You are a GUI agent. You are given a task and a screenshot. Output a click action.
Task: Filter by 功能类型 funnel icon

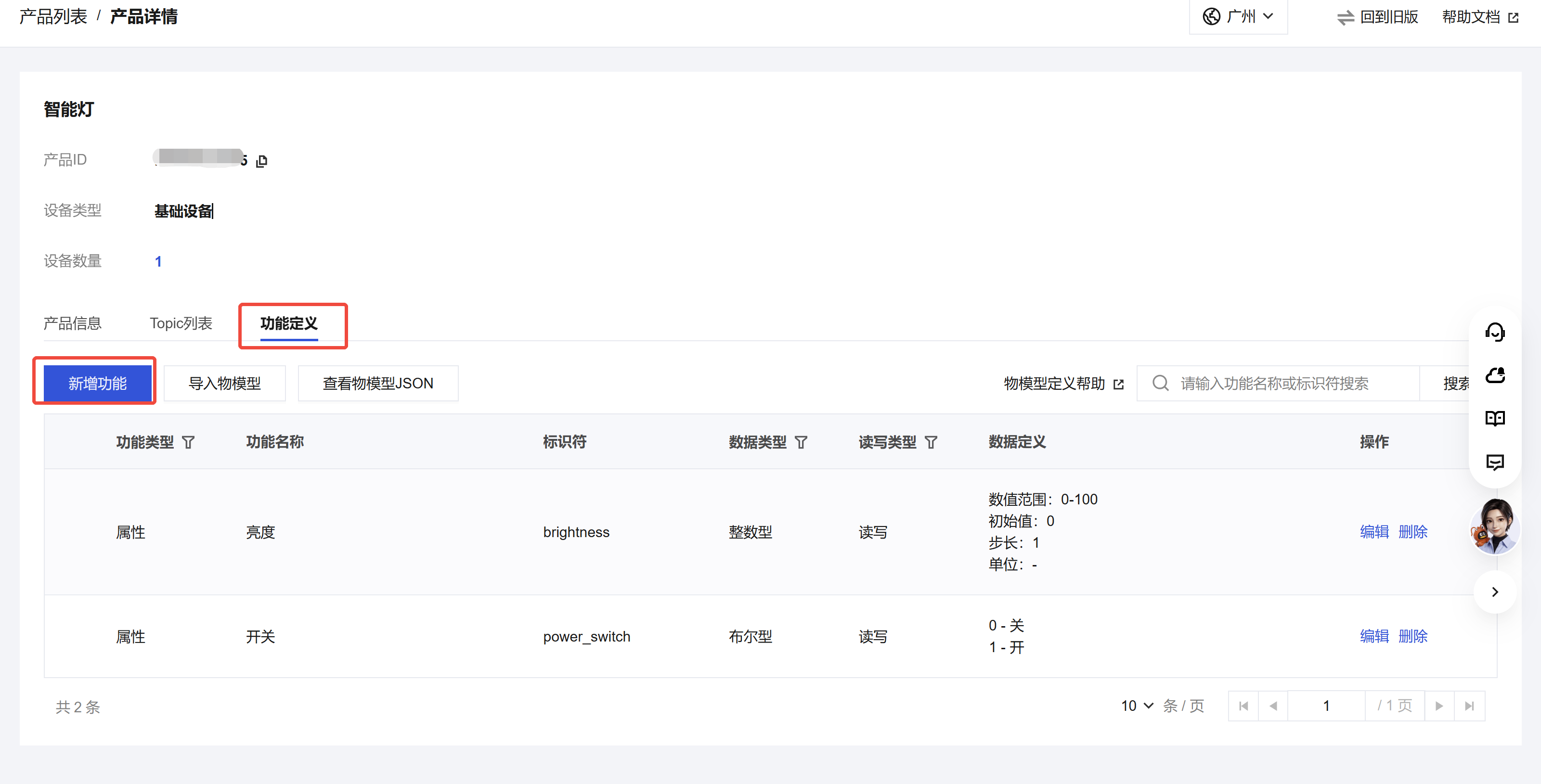pos(188,442)
